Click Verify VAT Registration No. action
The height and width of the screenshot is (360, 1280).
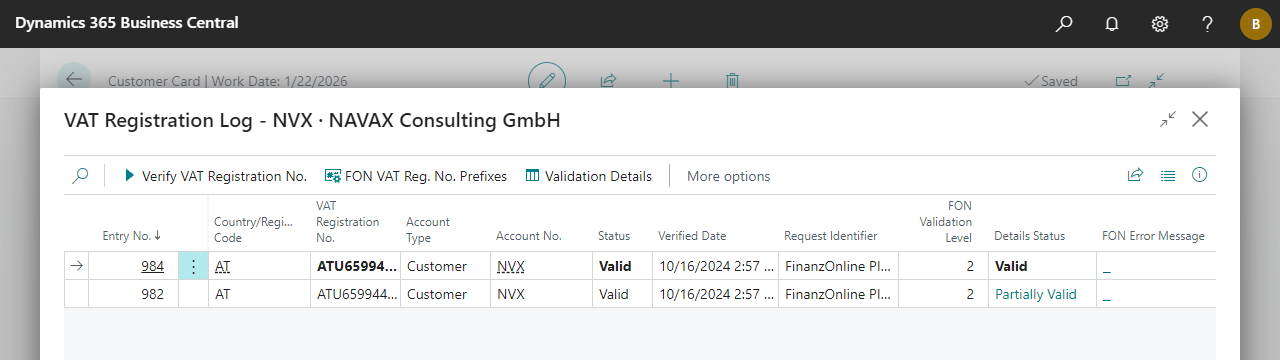click(215, 176)
